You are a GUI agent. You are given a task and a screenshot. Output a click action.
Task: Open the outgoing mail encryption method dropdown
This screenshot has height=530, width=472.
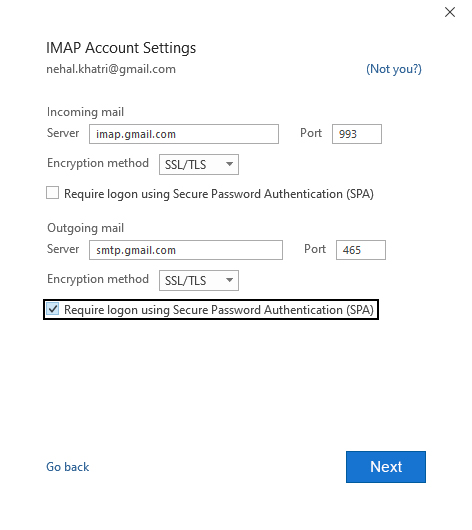pos(199,281)
